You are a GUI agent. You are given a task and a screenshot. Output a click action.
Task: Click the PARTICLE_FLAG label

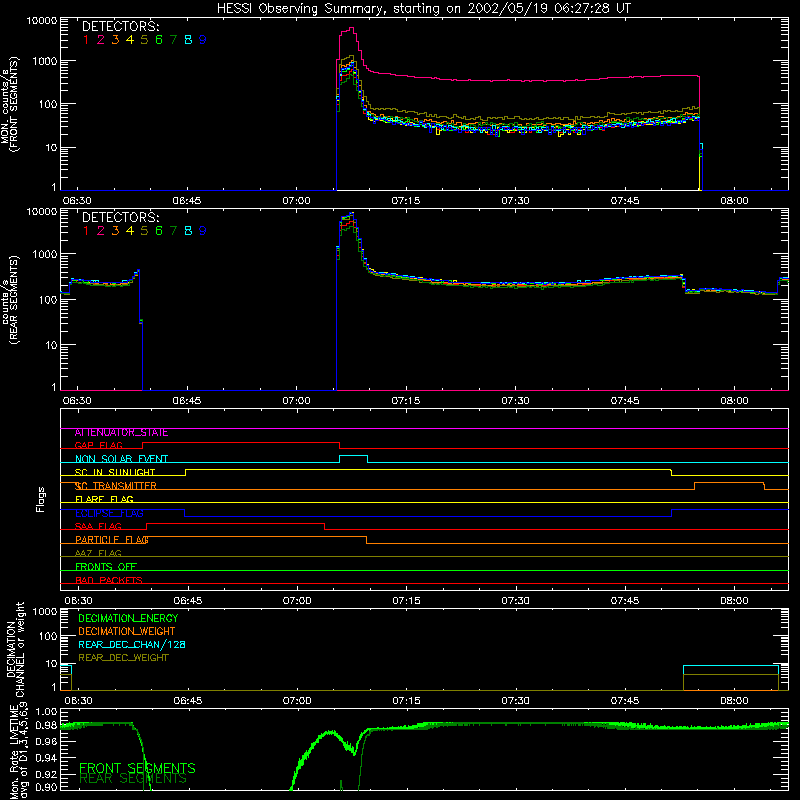[112, 540]
